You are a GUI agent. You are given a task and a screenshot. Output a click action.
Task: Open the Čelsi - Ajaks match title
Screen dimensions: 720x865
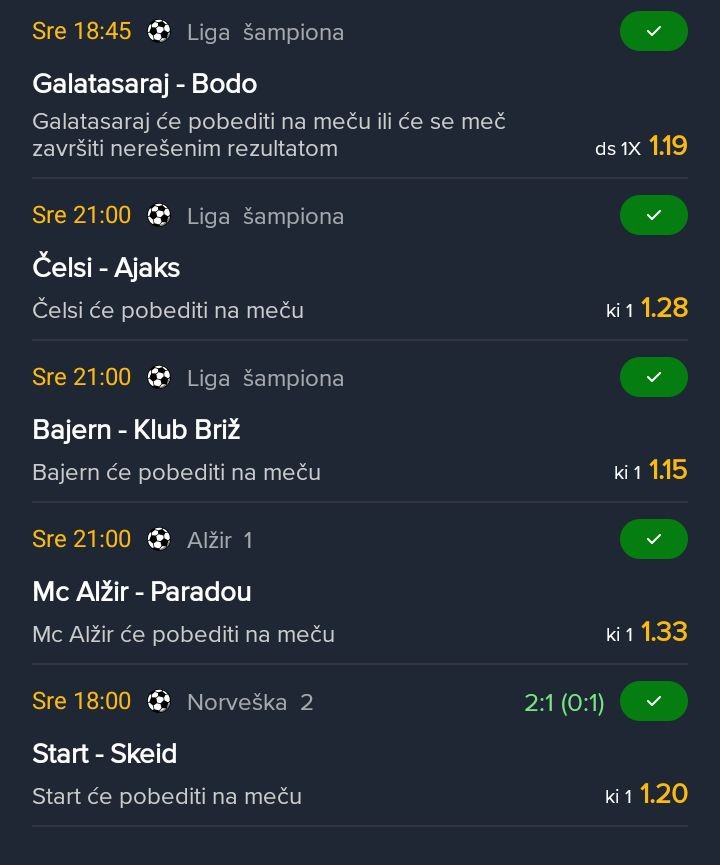tap(106, 267)
